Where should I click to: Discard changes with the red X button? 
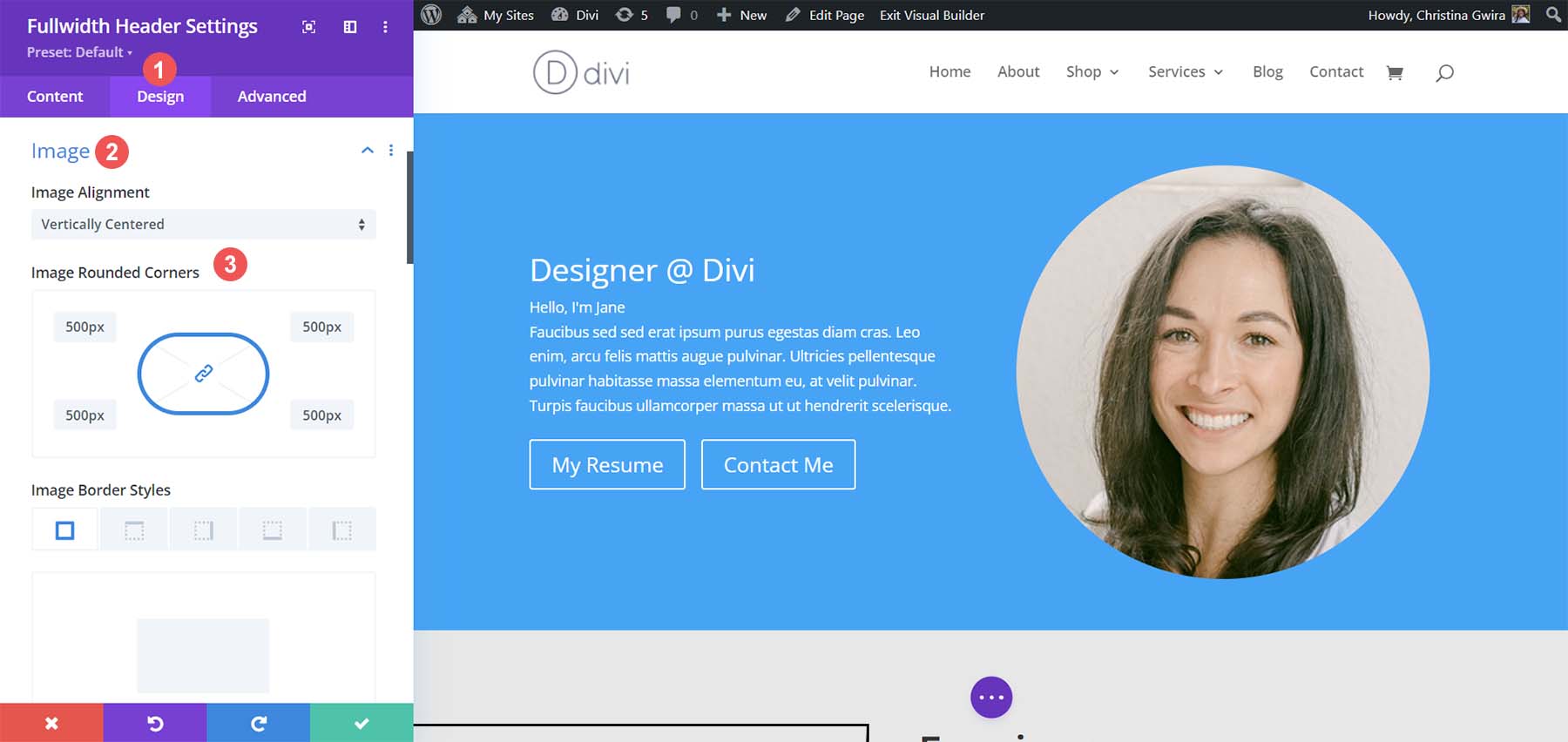coord(51,723)
